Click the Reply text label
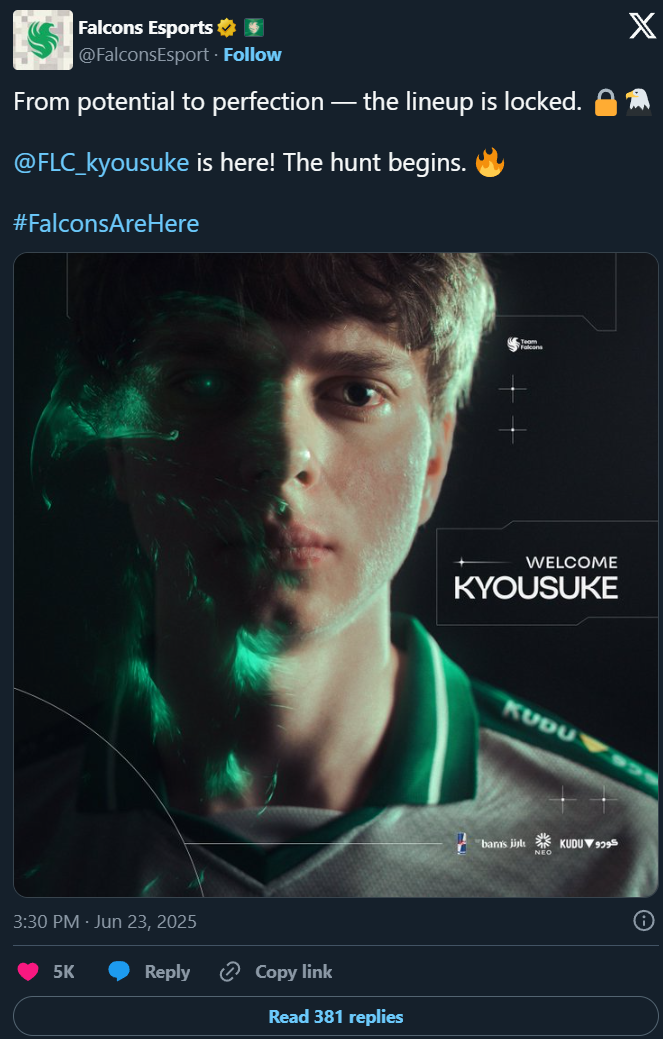This screenshot has width=663, height=1039. pos(168,971)
